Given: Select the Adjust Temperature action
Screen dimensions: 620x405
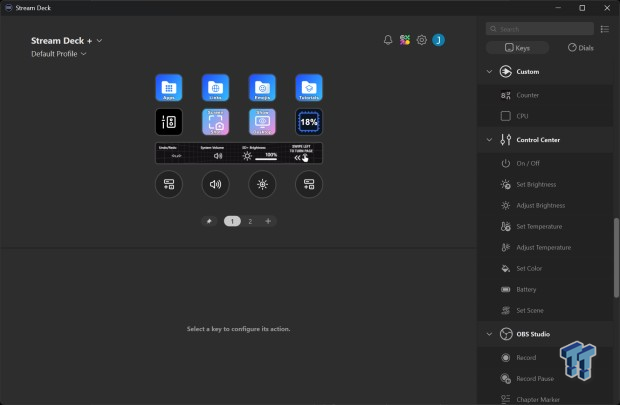Looking at the screenshot, I should tap(546, 247).
